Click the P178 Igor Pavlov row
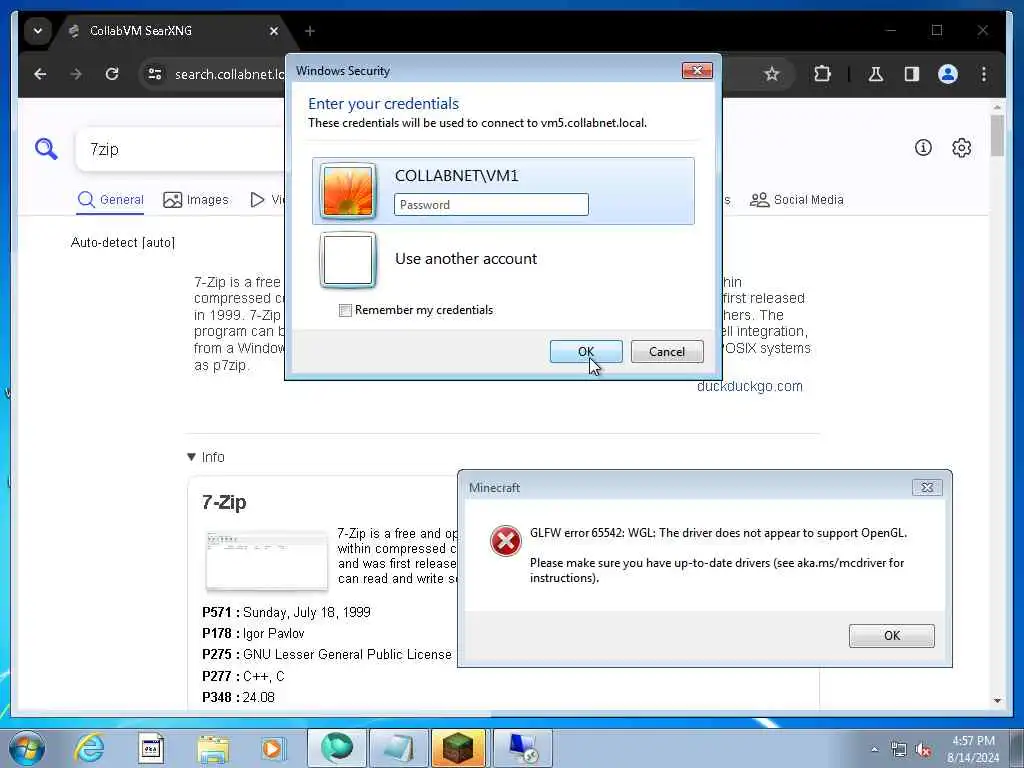The height and width of the screenshot is (768, 1024). (x=253, y=633)
